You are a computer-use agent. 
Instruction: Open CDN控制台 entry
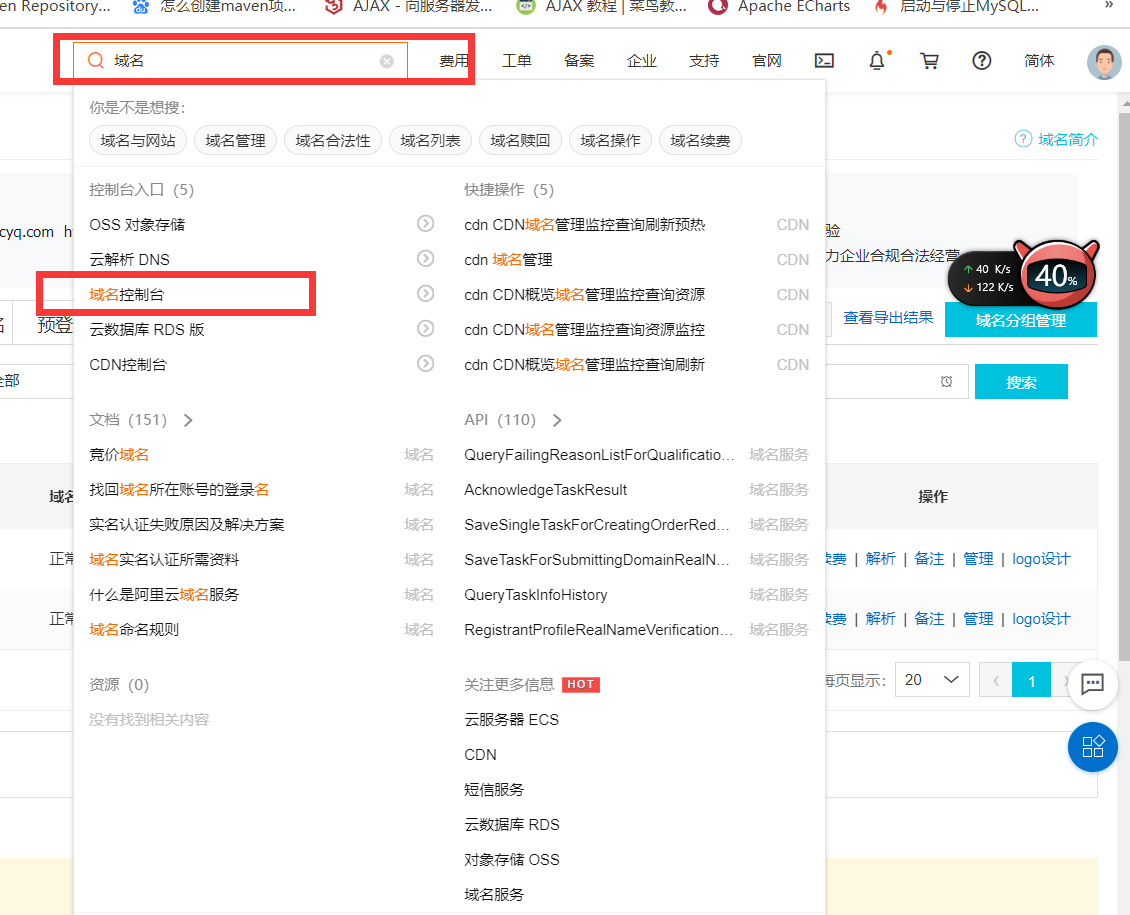(x=128, y=365)
